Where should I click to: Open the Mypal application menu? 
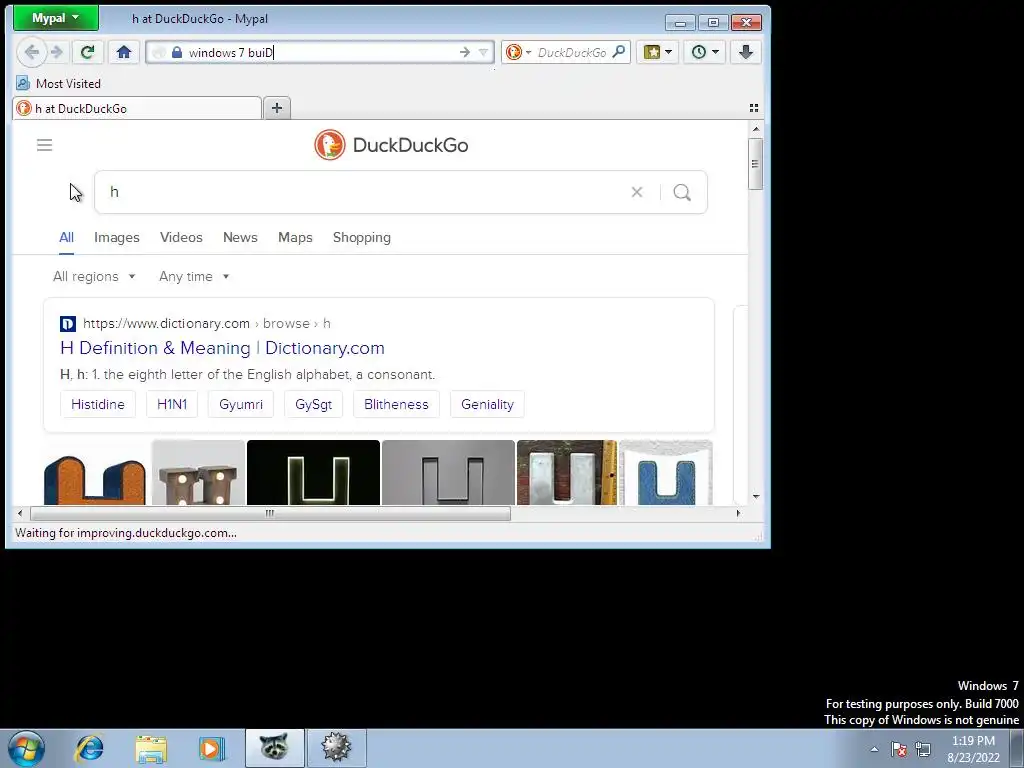tap(56, 18)
